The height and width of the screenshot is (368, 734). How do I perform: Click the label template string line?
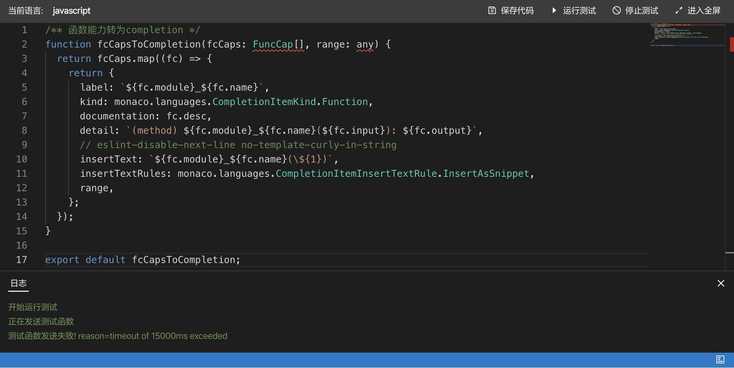click(174, 88)
